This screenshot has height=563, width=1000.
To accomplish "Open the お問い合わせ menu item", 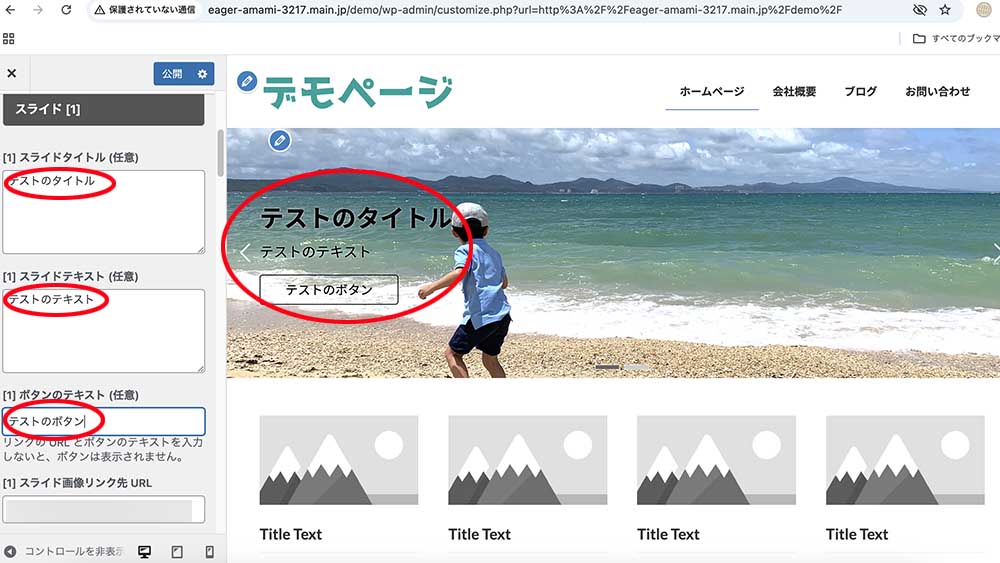I will pyautogui.click(x=938, y=91).
